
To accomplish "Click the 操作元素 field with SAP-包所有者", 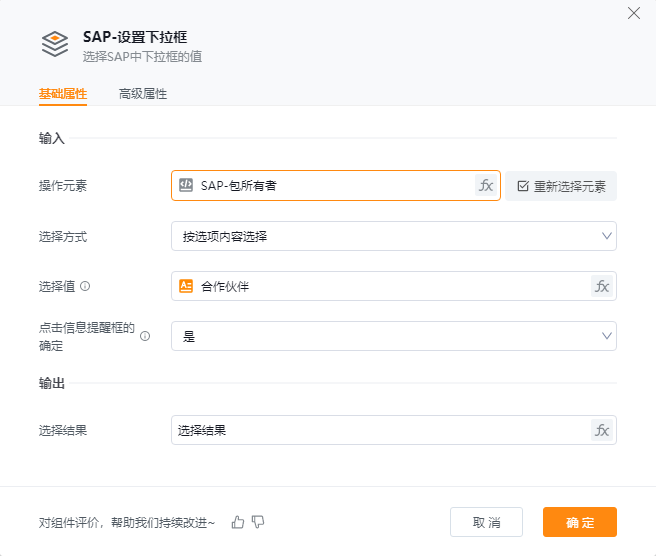I will [336, 185].
